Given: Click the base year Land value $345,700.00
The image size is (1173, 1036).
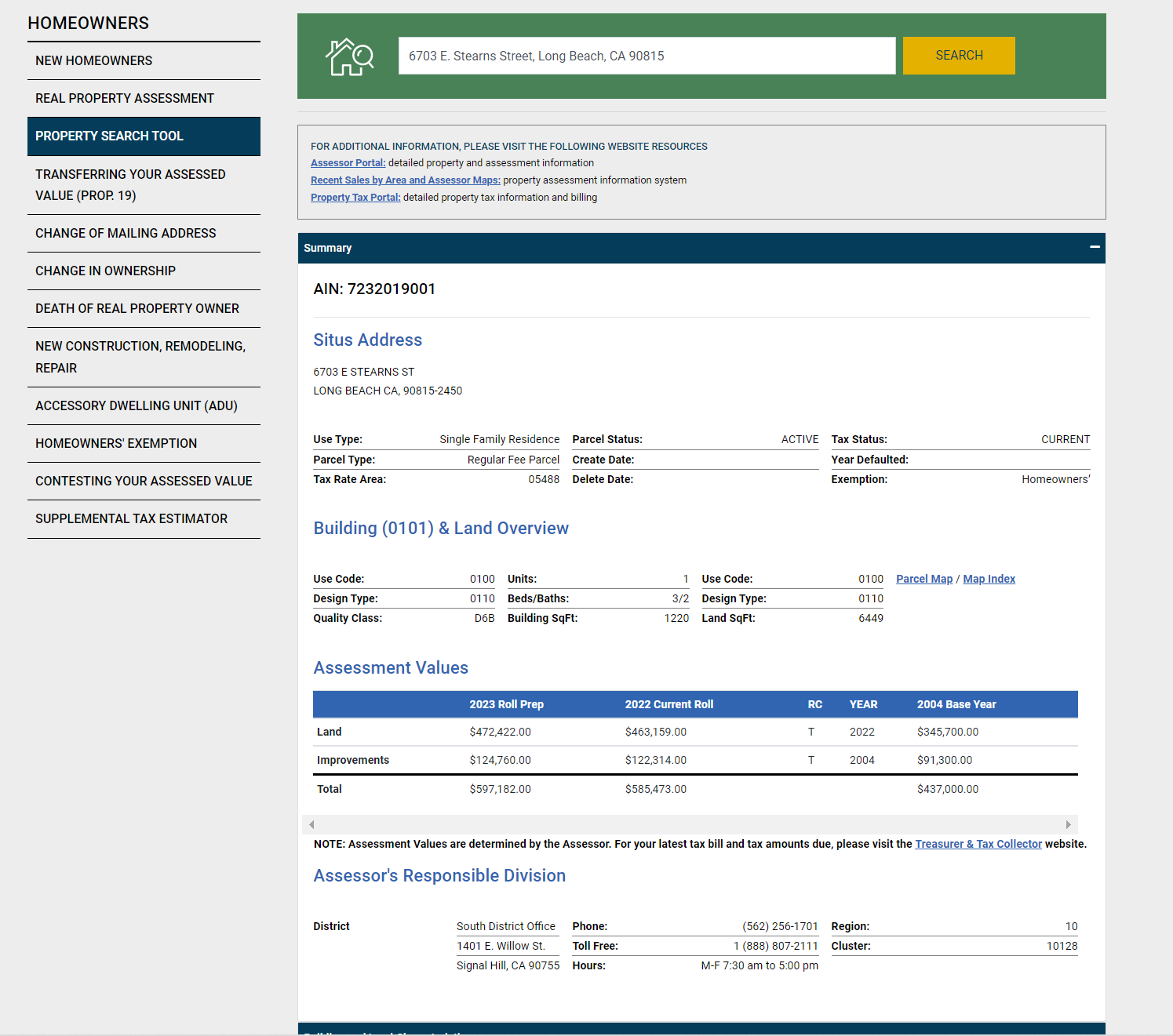Looking at the screenshot, I should [947, 732].
